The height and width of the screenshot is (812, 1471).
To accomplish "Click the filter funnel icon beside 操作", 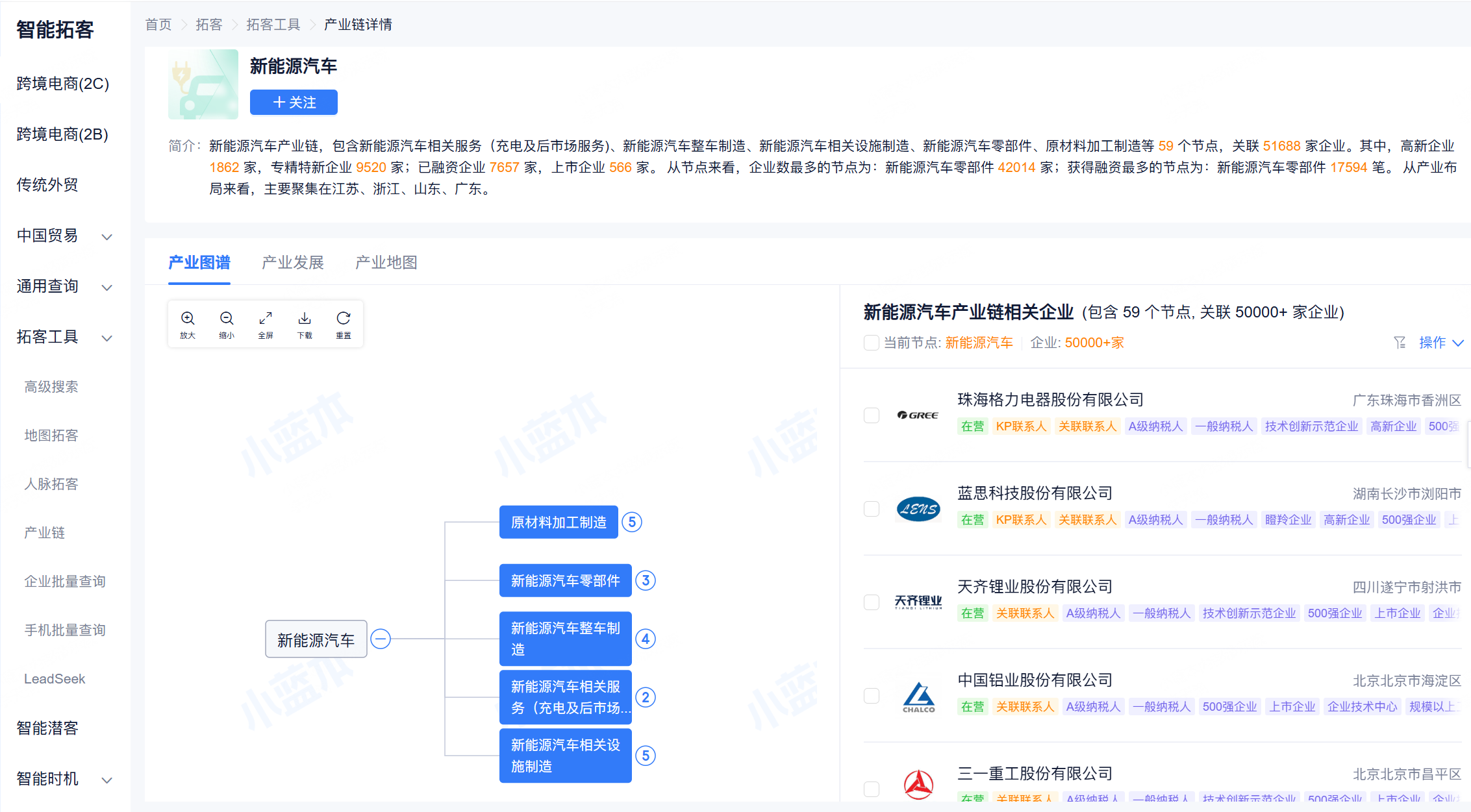I will pos(1400,343).
